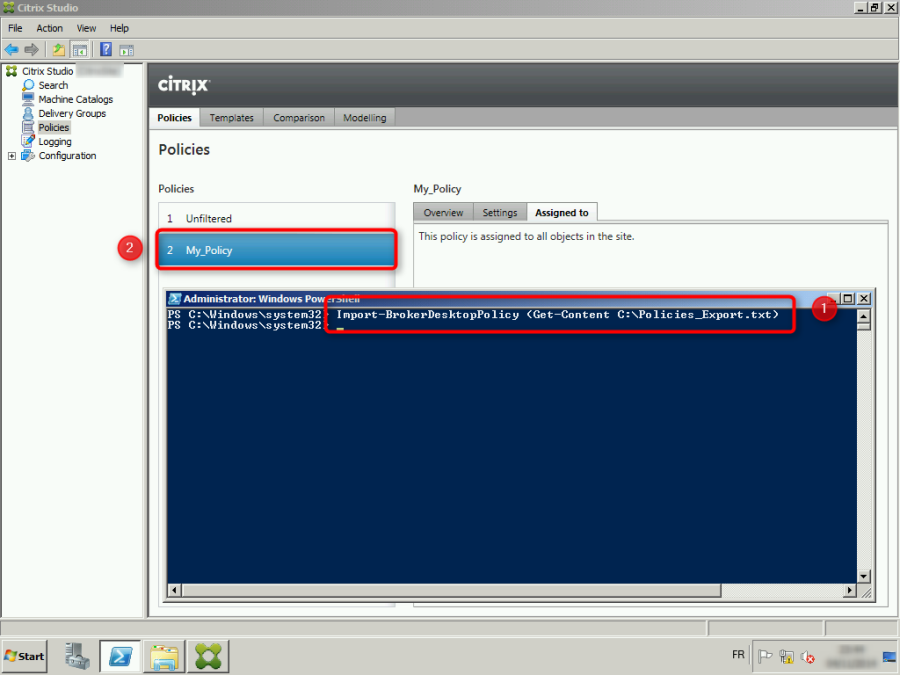Viewport: 900px width, 675px height.
Task: Click PowerShell vertical scrollbar down arrow
Action: tap(864, 576)
